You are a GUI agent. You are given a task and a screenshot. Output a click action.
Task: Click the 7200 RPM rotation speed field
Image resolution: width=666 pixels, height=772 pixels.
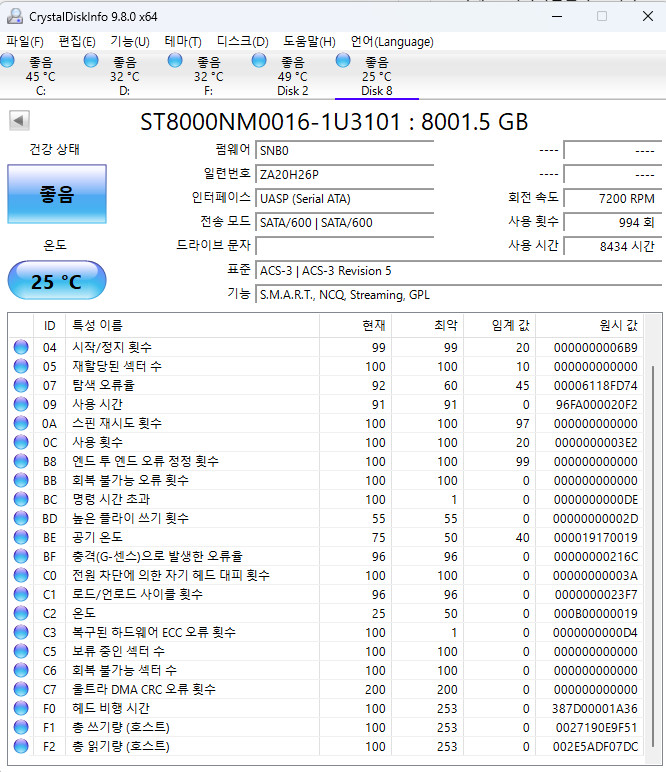tap(612, 198)
